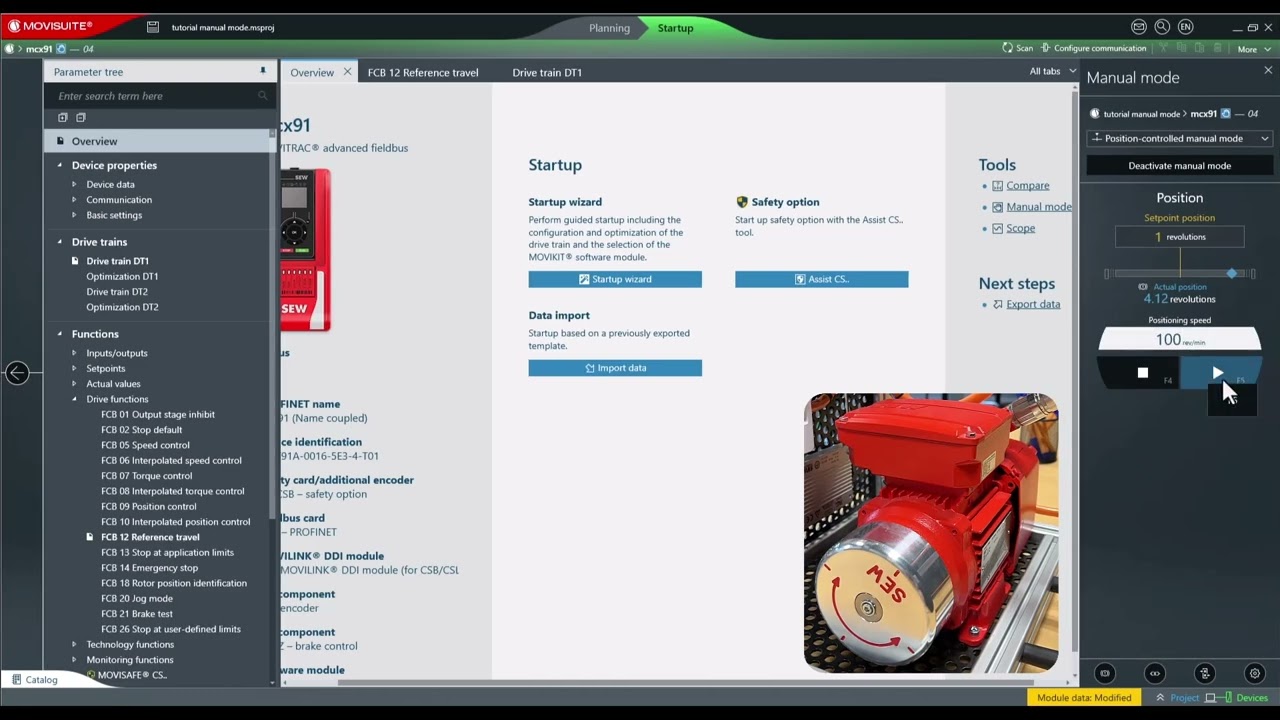Viewport: 1280px width, 720px height.
Task: Open the search magnifier in title bar
Action: (x=1162, y=27)
